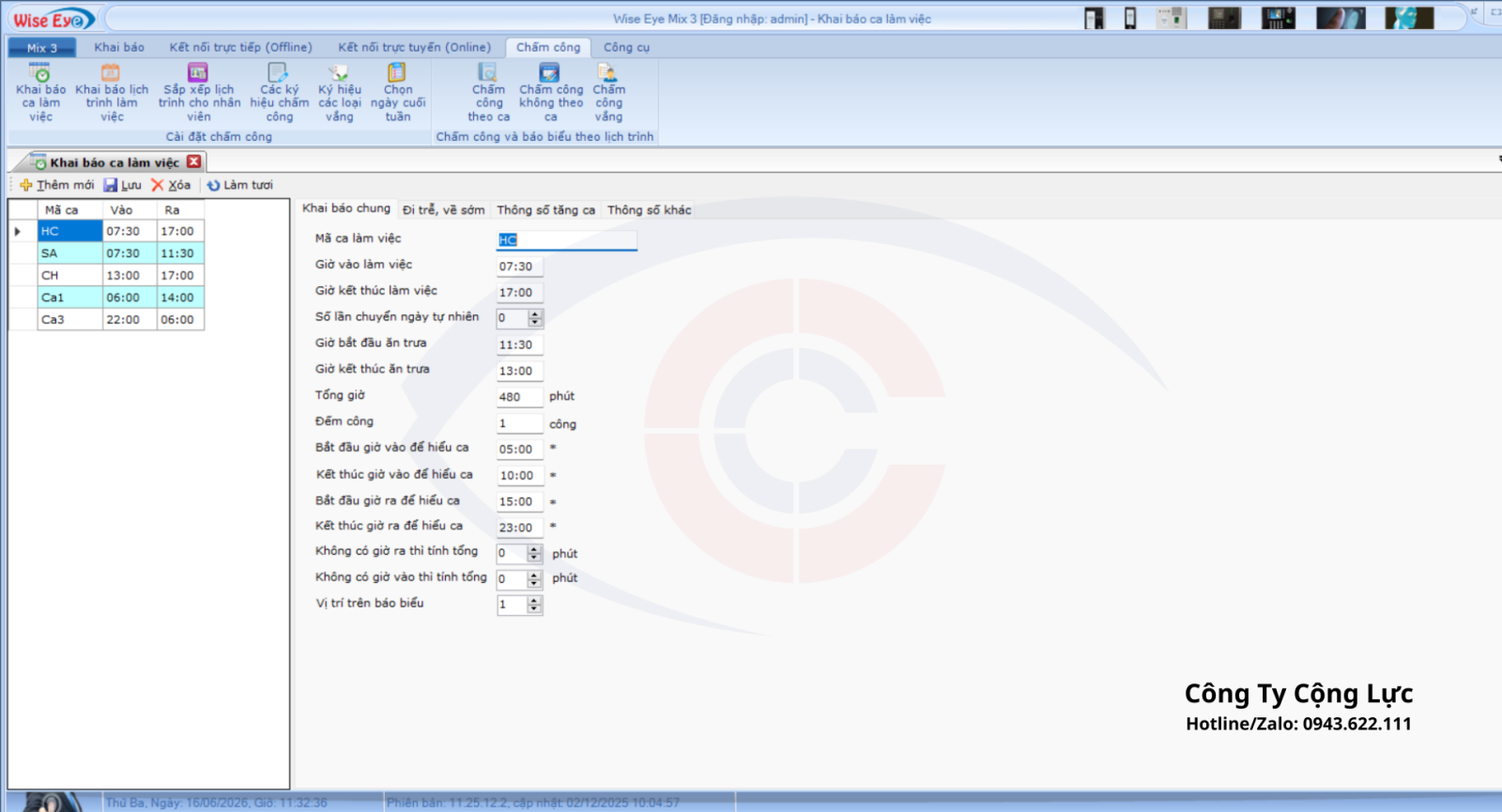The width and height of the screenshot is (1502, 812).
Task: Click the Thêm mới button
Action: [57, 185]
